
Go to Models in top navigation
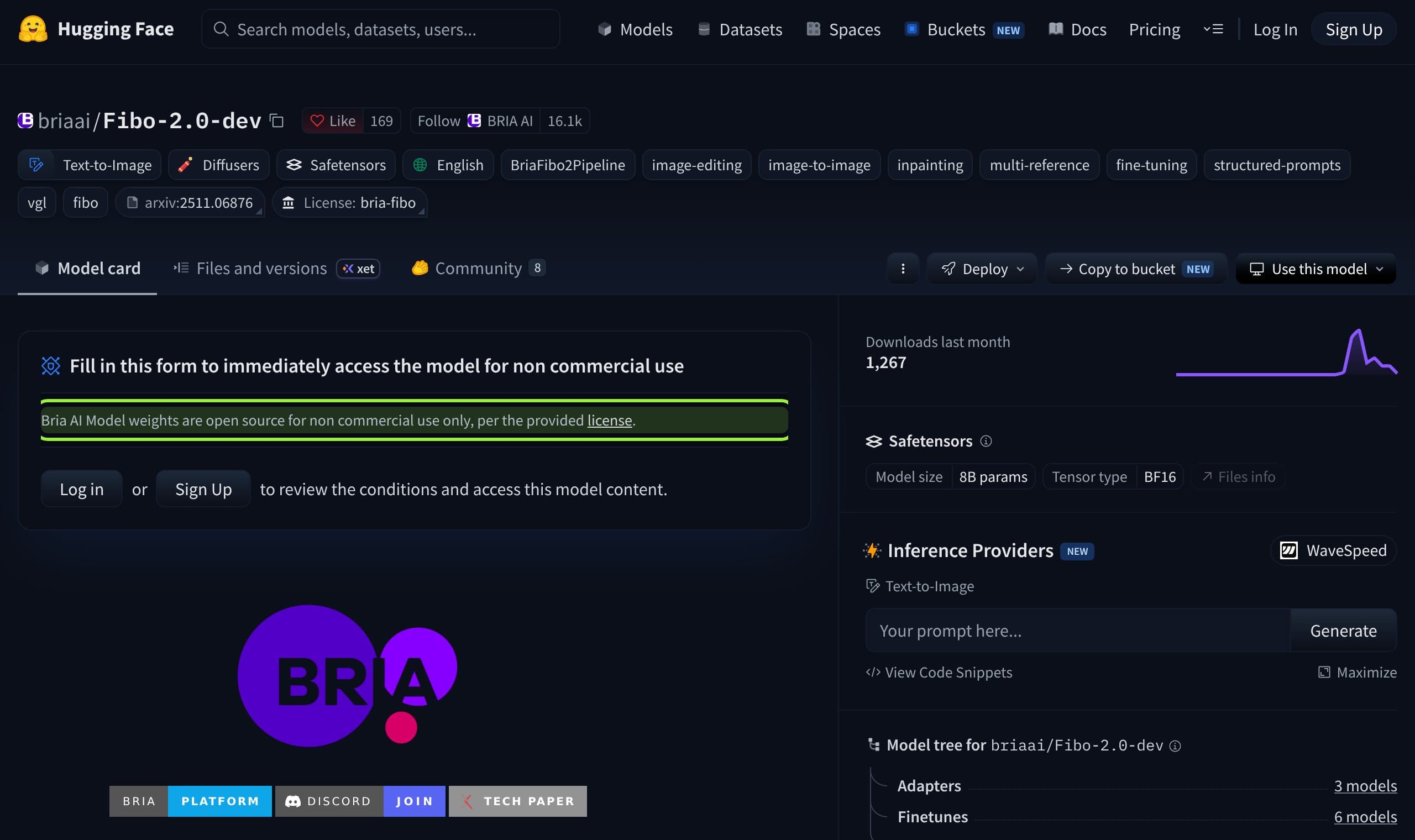635,29
